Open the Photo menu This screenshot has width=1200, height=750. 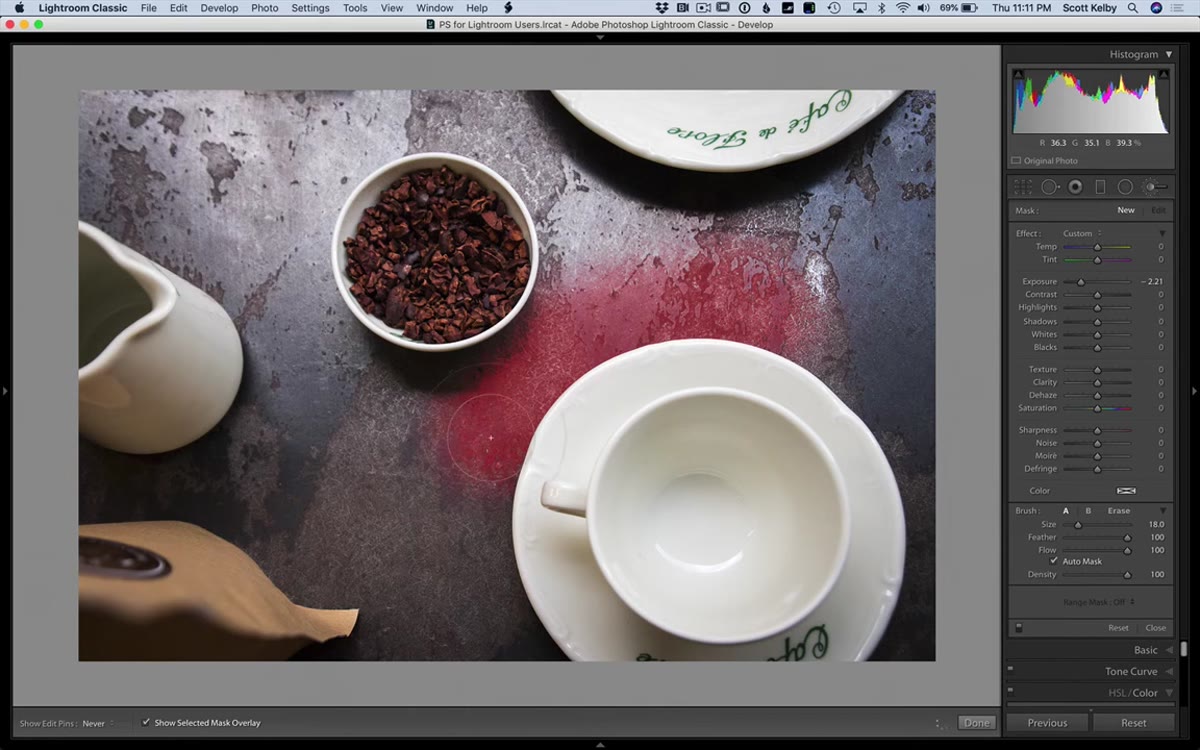coord(264,8)
